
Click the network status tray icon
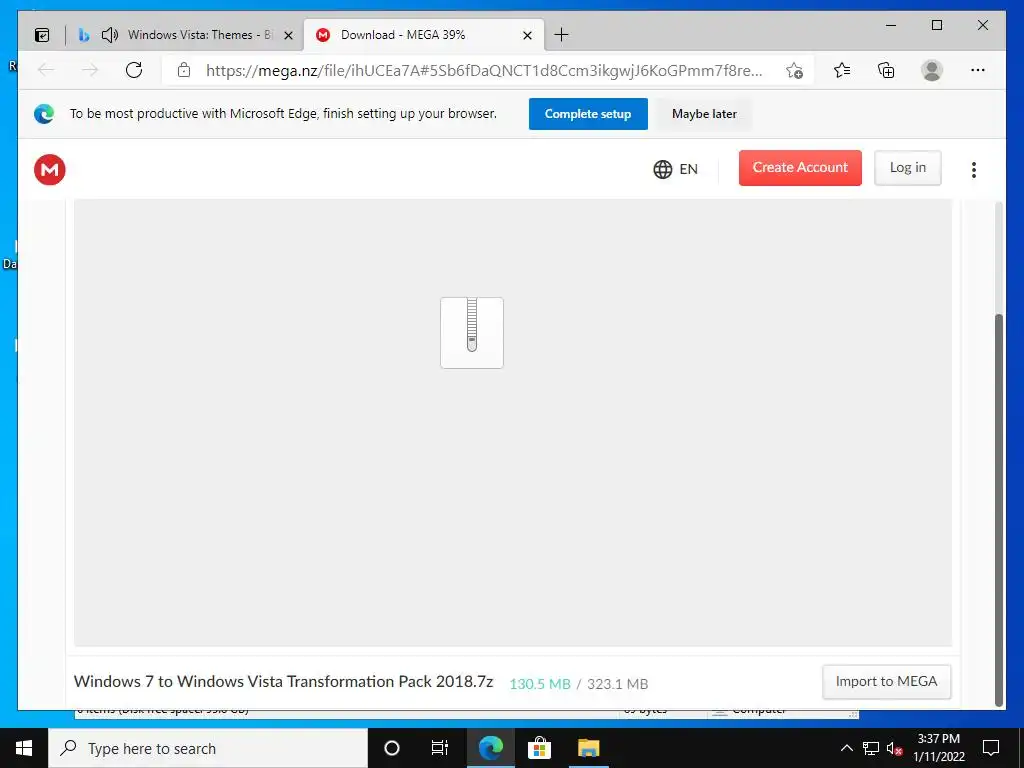(871, 748)
